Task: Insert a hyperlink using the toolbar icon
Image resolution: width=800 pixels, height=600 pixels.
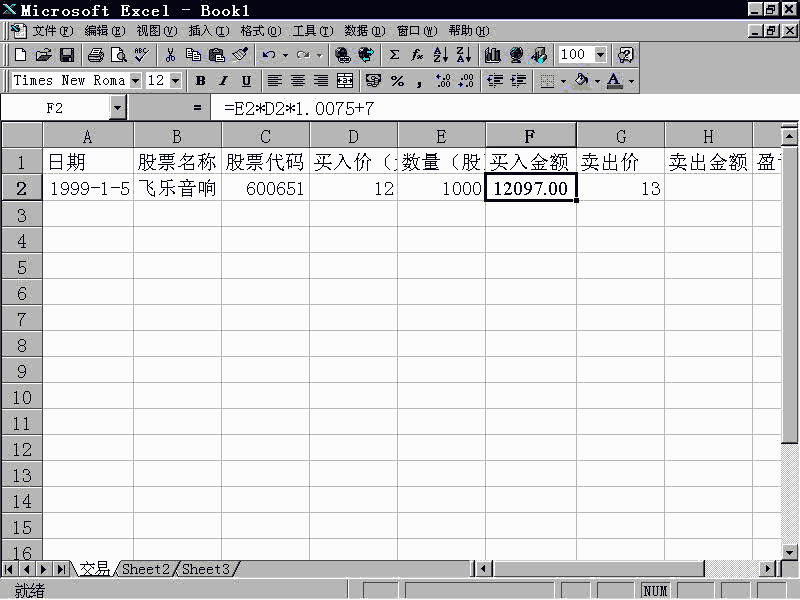Action: point(343,57)
